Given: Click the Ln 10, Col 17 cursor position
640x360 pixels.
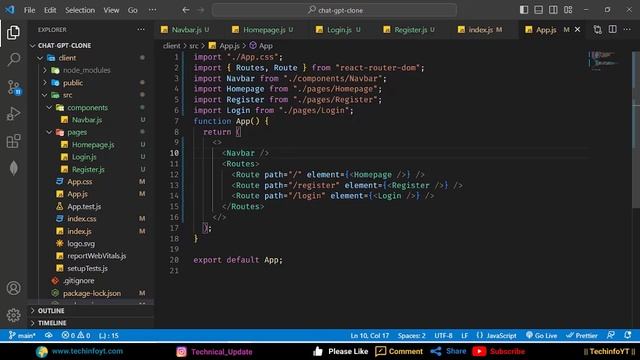Looking at the screenshot, I should pos(370,336).
